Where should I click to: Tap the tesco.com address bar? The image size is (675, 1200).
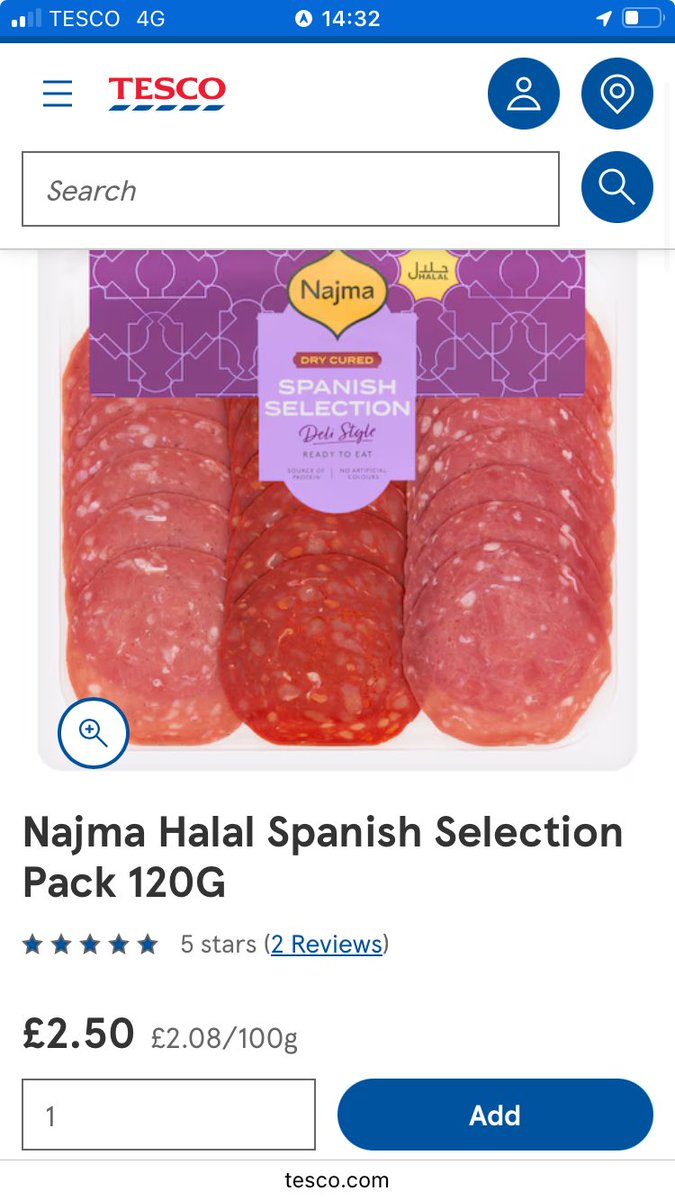(337, 1180)
